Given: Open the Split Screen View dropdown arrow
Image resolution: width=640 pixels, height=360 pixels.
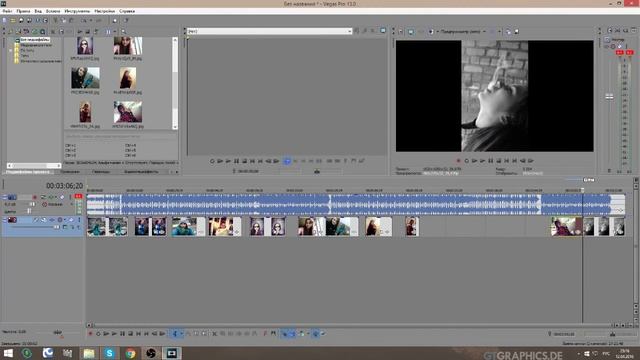Looking at the screenshot, I should (438, 31).
